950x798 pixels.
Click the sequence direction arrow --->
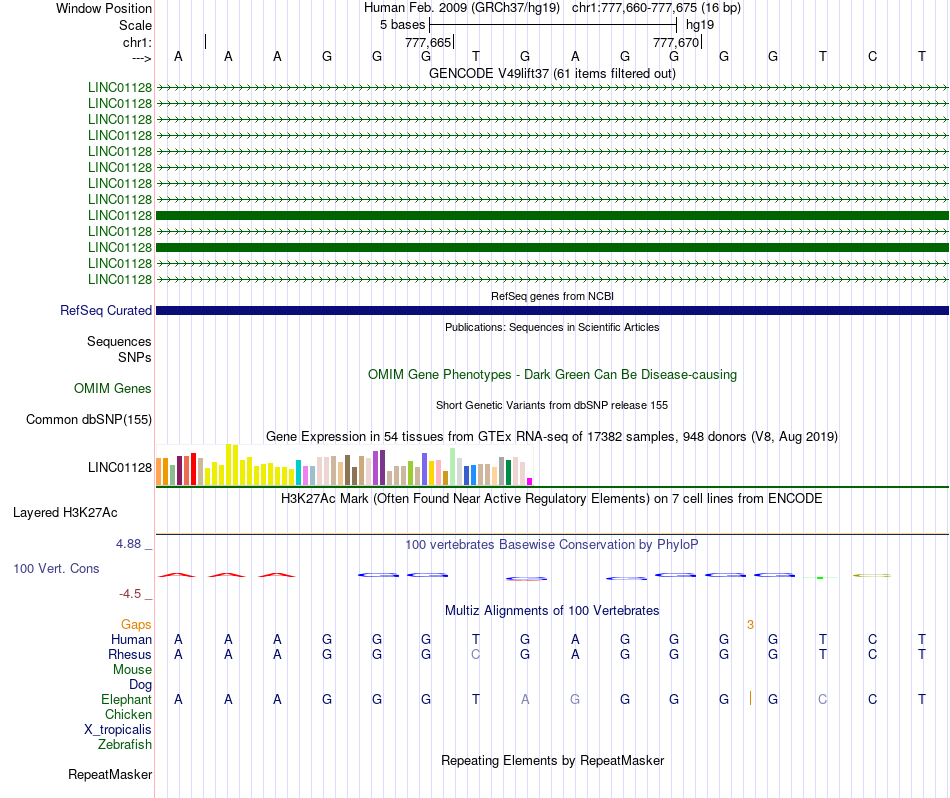(x=142, y=58)
